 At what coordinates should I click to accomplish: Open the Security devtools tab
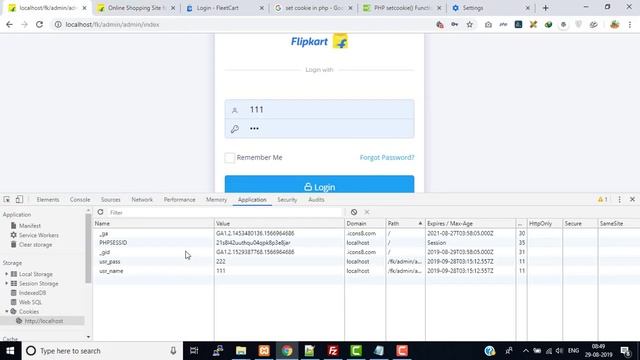click(x=287, y=200)
